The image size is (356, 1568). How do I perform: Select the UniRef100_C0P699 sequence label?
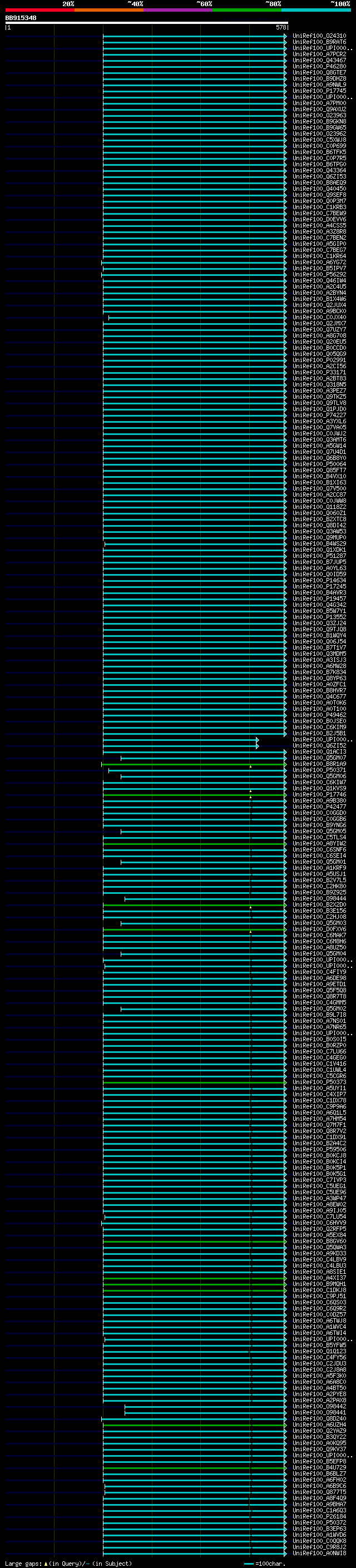pos(319,146)
